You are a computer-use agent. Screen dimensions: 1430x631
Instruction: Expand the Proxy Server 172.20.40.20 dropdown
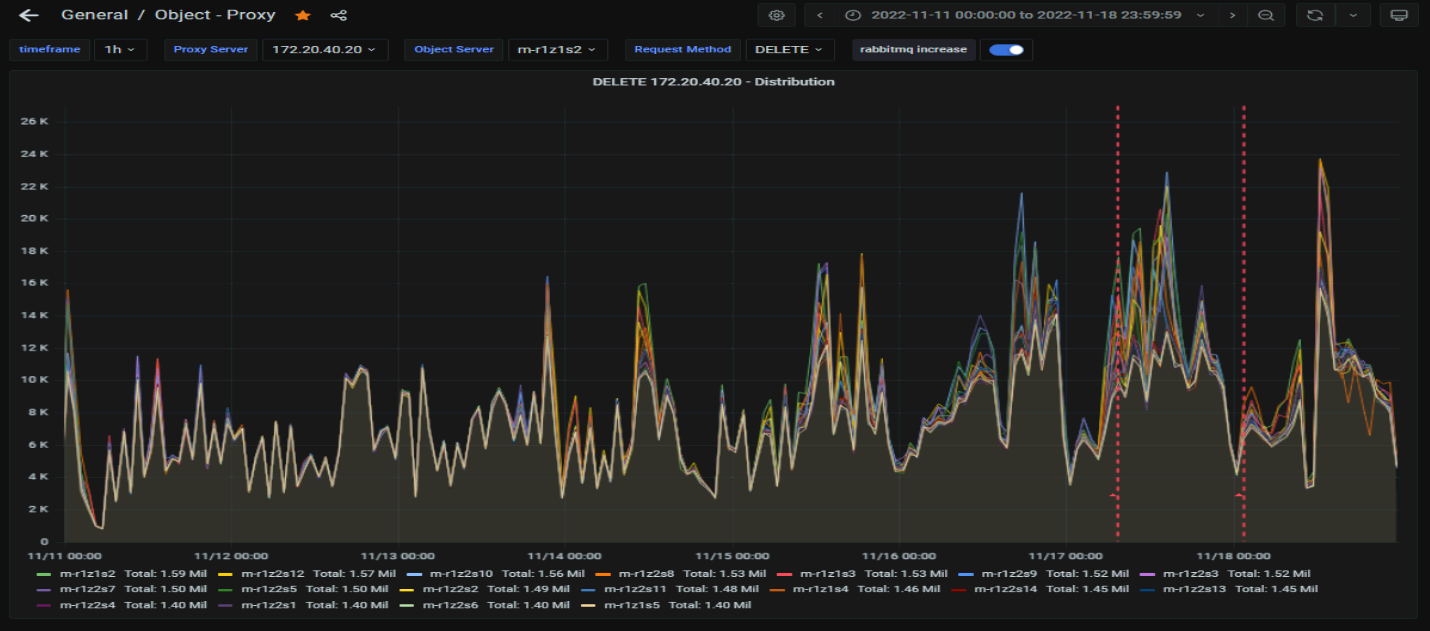click(x=324, y=50)
